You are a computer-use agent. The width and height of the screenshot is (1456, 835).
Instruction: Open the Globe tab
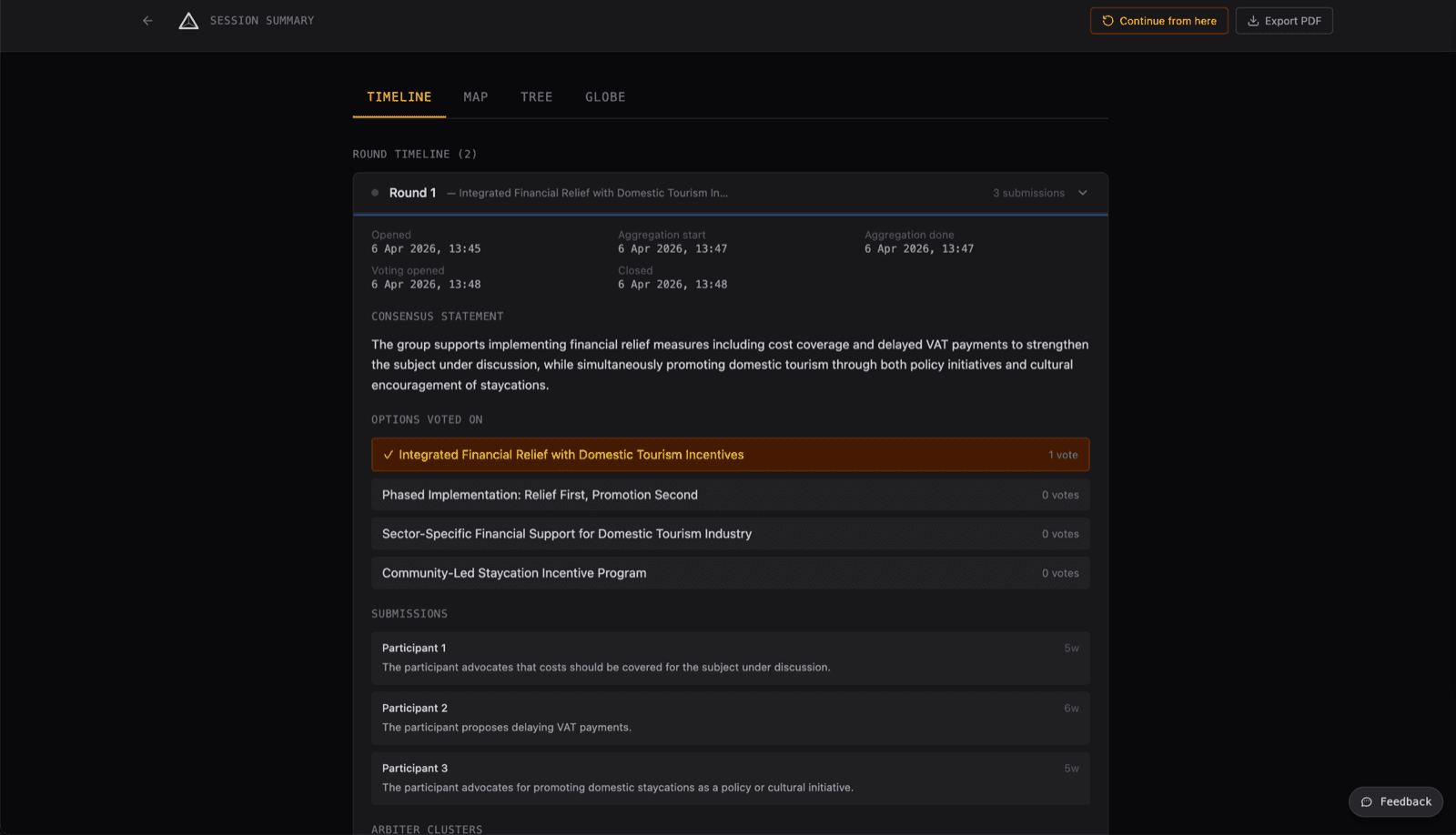[604, 97]
